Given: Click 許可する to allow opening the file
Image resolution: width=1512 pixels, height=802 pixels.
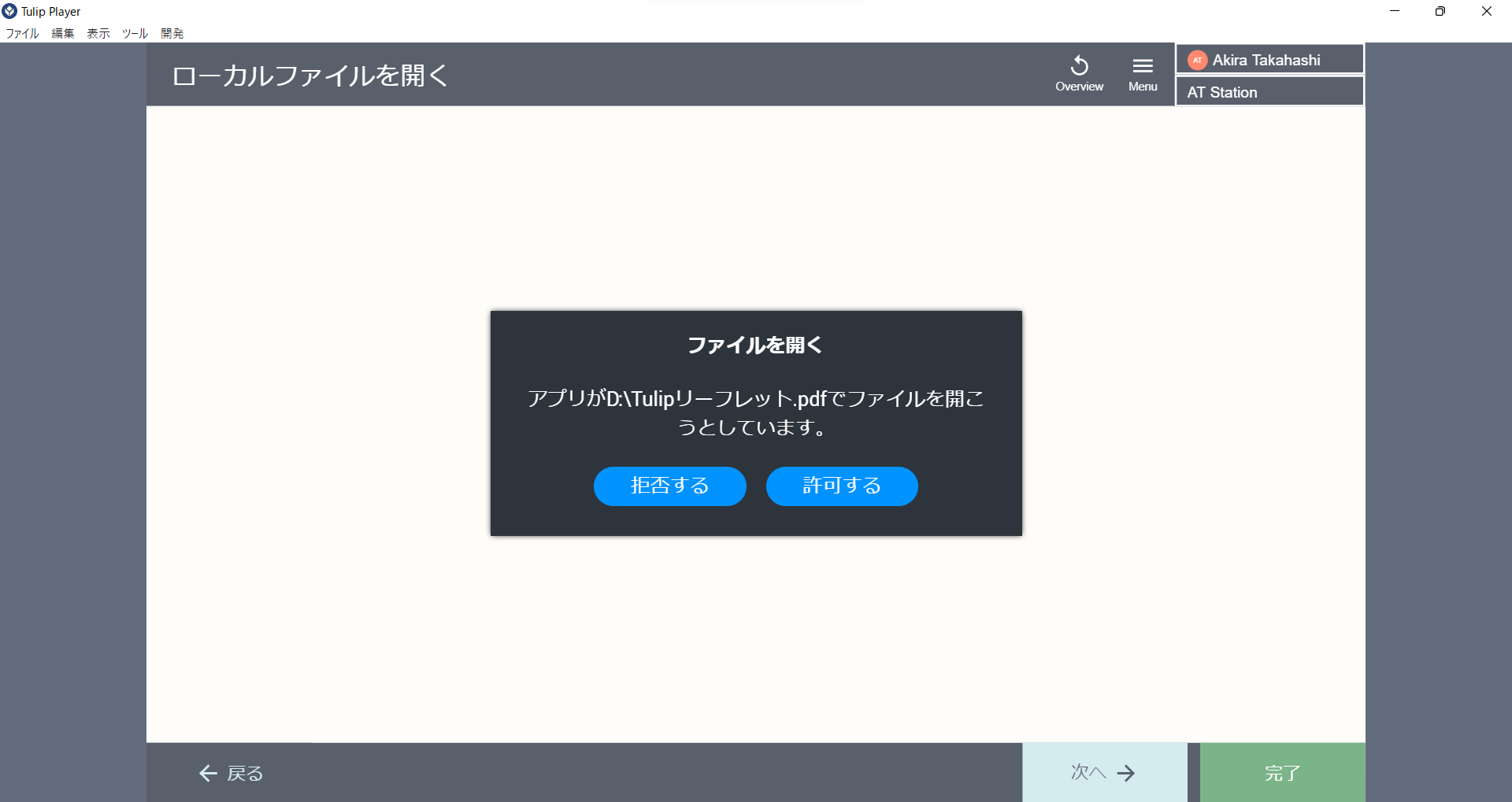Looking at the screenshot, I should (x=842, y=486).
